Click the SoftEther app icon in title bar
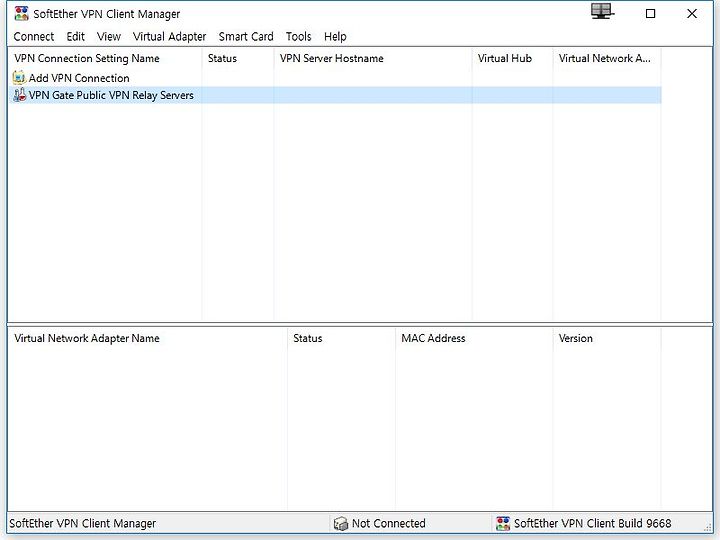The image size is (720, 540). [21, 14]
